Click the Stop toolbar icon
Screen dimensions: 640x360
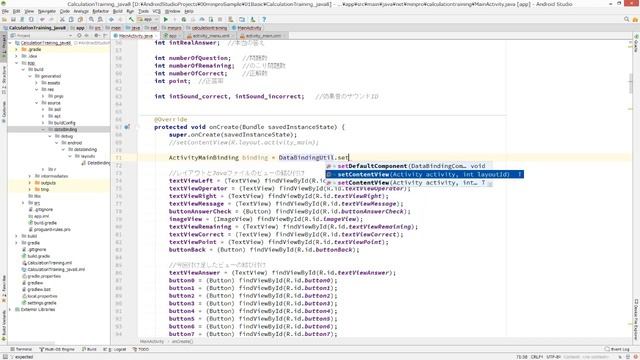220,19
